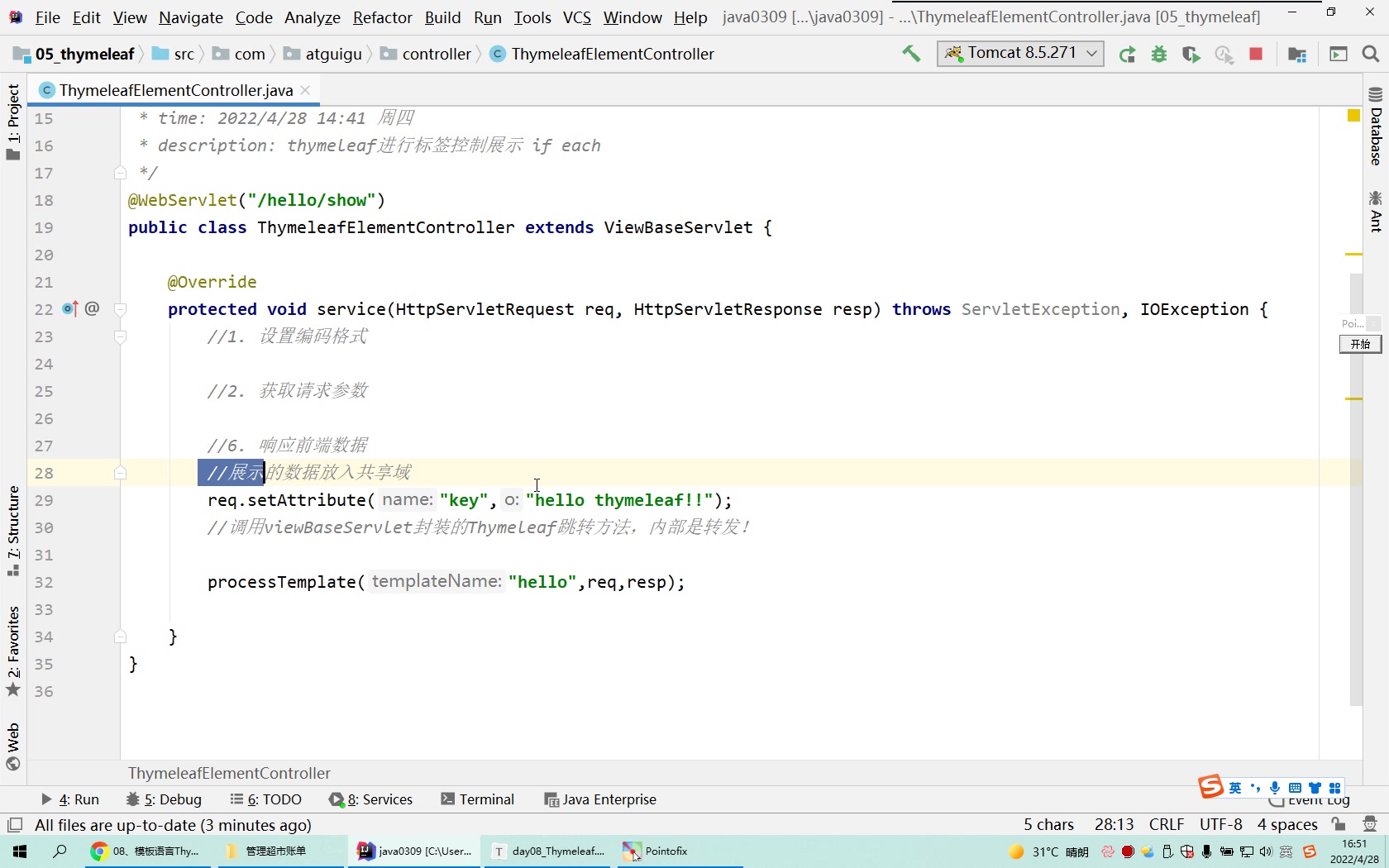Collapse comment fold marker at line 23
The width and height of the screenshot is (1389, 868).
[x=120, y=337]
